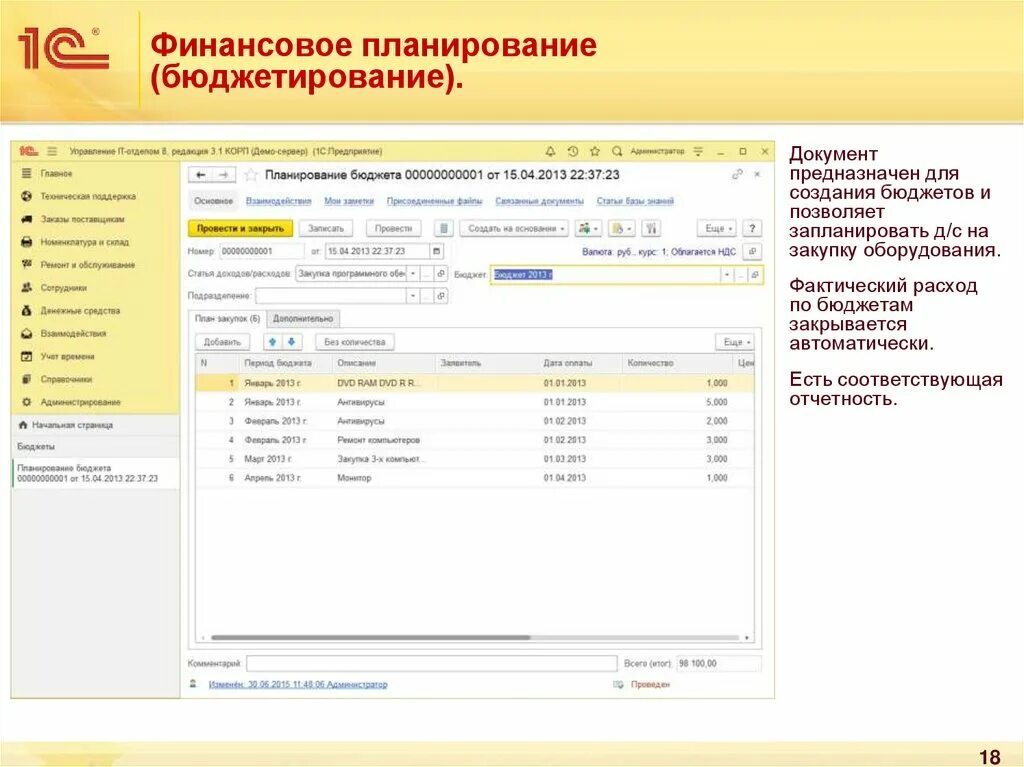
Task: Open Мои заметки link
Action: point(349,201)
